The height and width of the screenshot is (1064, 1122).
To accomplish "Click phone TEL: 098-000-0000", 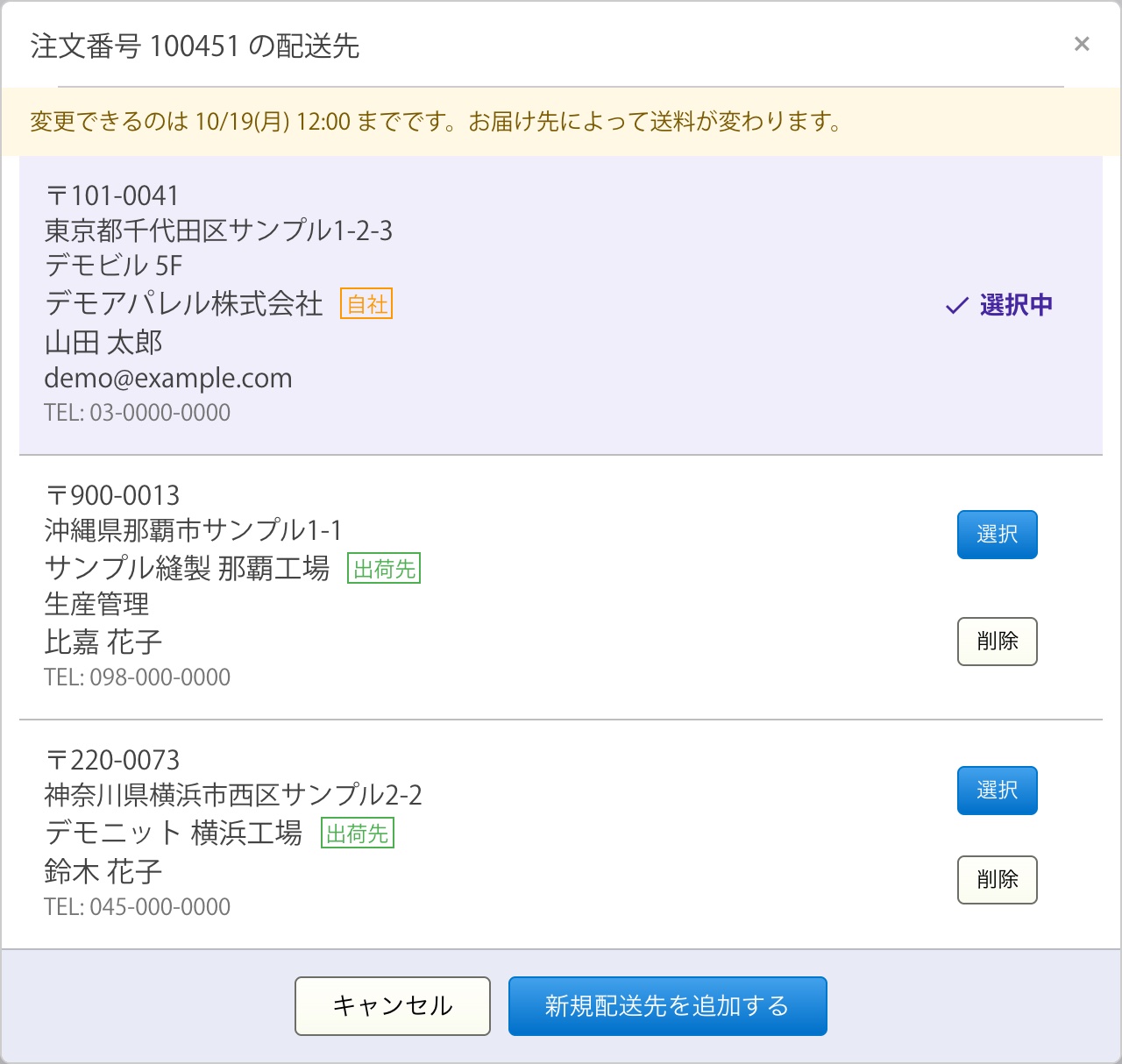I will pyautogui.click(x=138, y=677).
